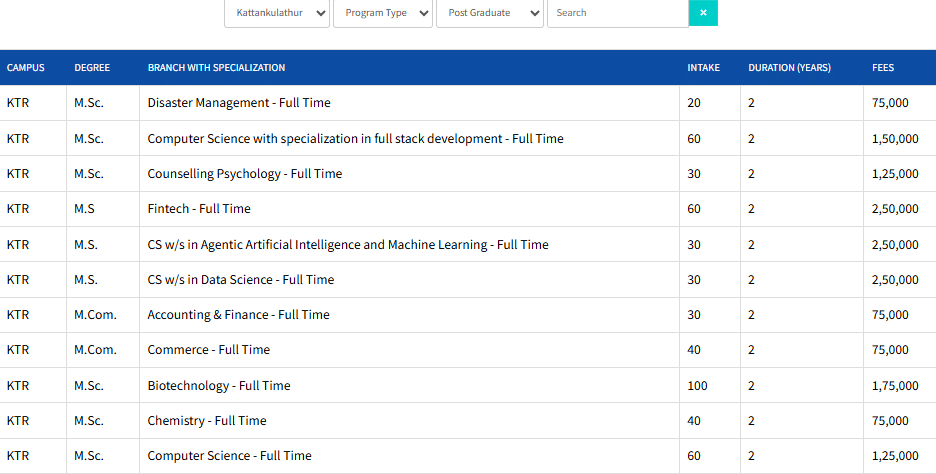Select the Fintech - Full Time row
This screenshot has width=936, height=474.
(x=198, y=209)
